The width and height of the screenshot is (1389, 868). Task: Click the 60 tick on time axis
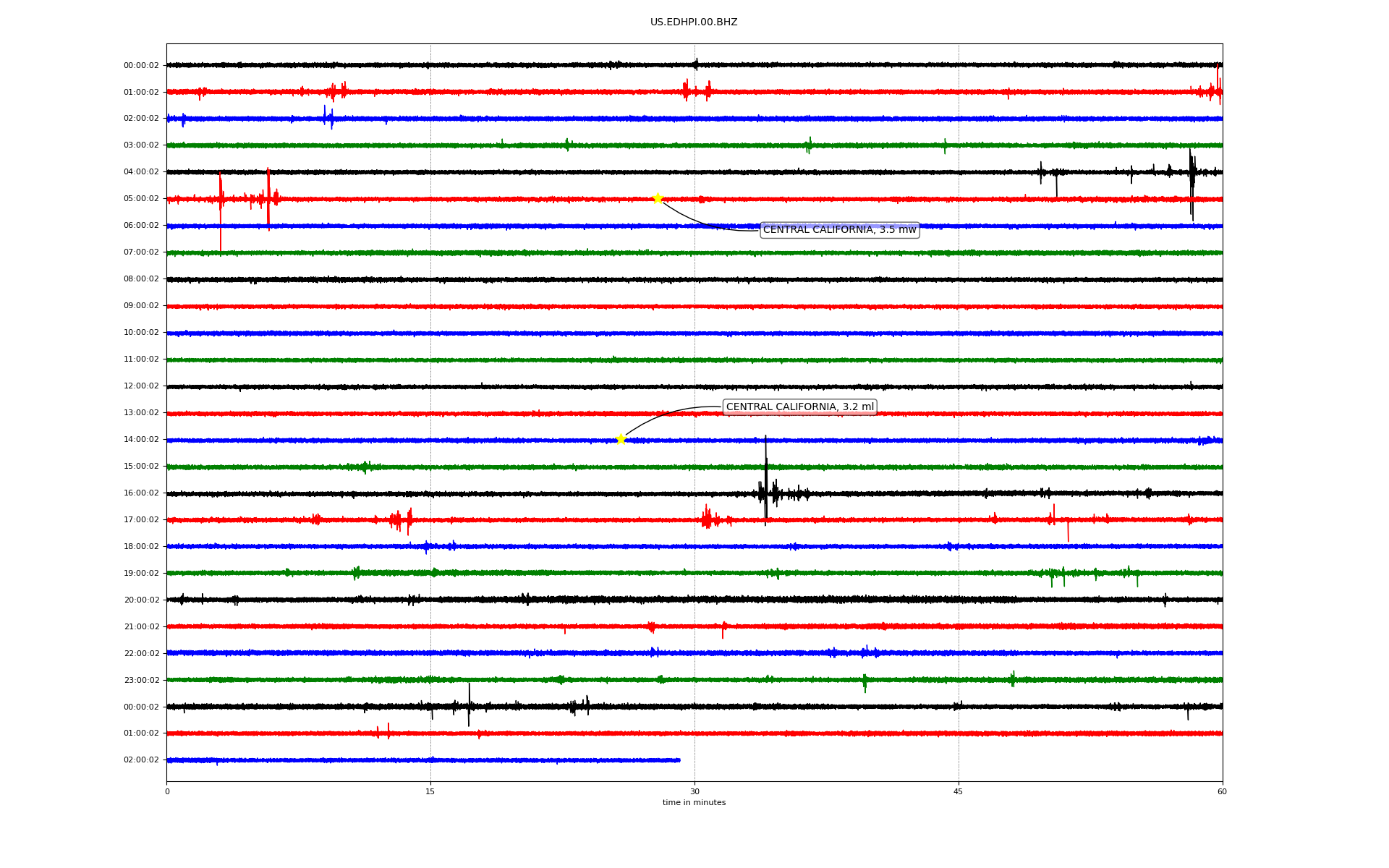[x=1222, y=791]
